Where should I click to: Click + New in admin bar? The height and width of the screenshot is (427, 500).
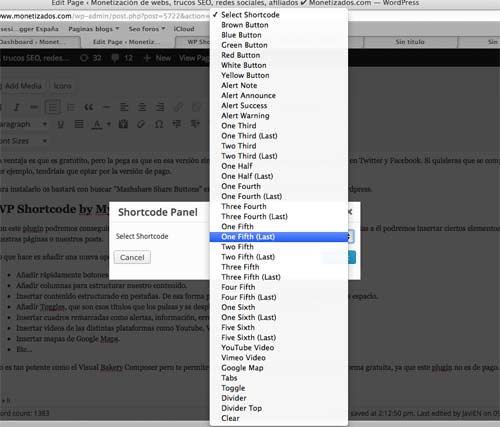(157, 58)
